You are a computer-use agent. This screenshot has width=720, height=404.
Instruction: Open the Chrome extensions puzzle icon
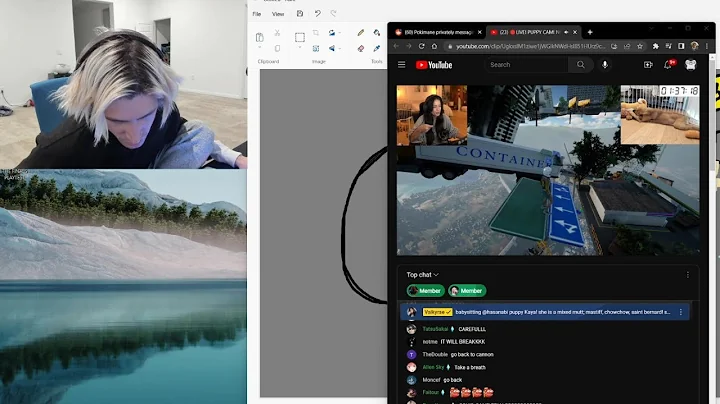[x=656, y=46]
